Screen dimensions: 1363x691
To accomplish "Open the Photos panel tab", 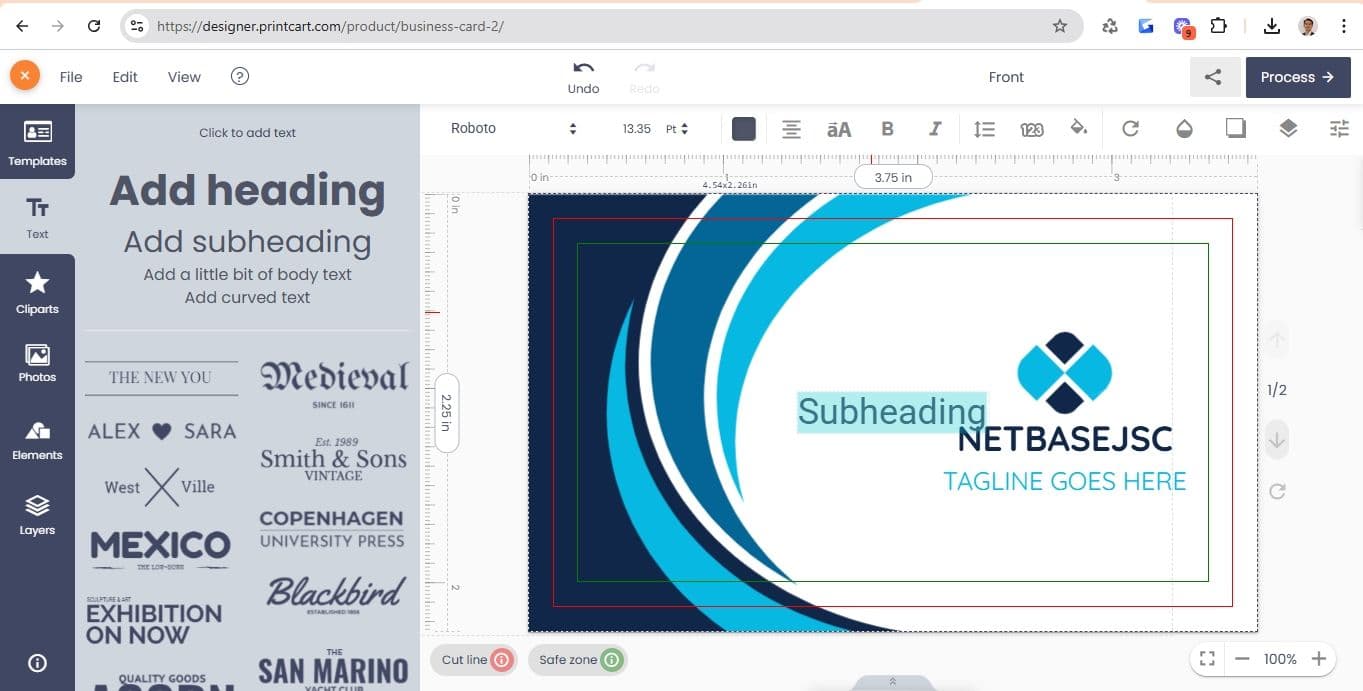I will 37,363.
